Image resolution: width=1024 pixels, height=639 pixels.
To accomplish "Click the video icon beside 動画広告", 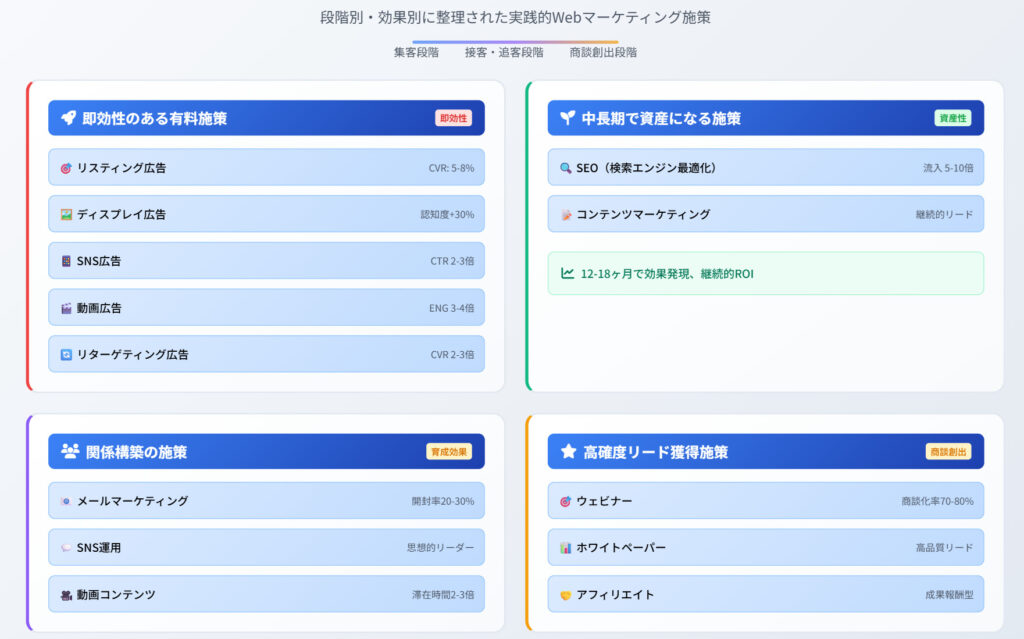I will click(67, 307).
